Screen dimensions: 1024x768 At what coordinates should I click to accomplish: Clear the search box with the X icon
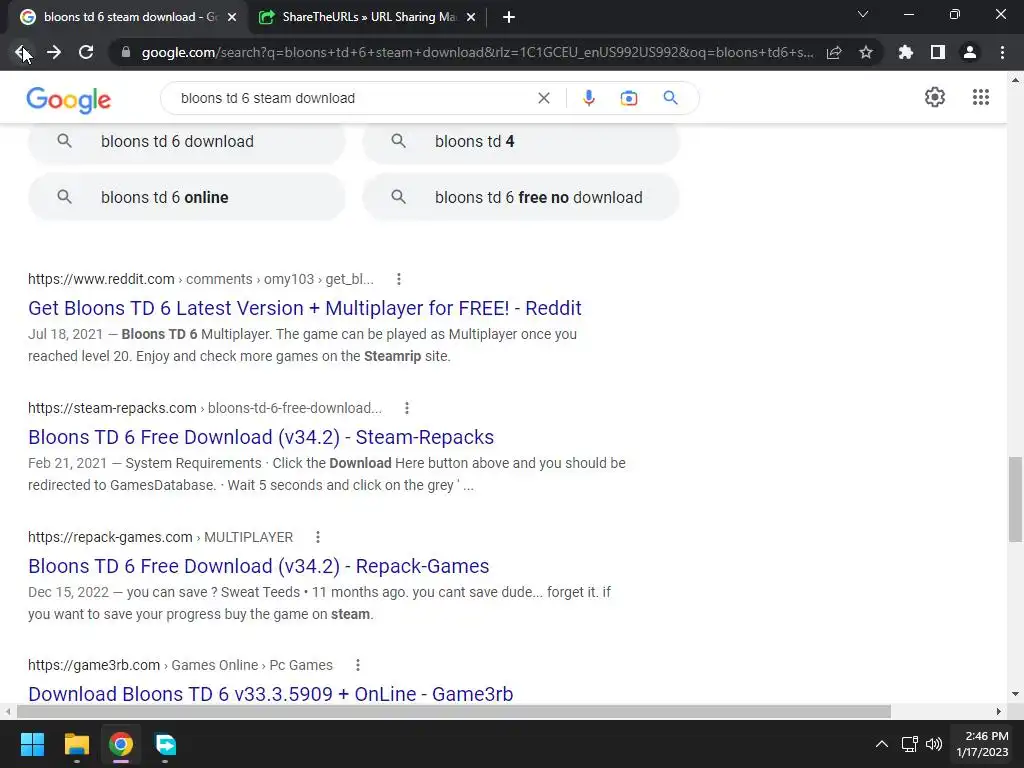click(543, 98)
